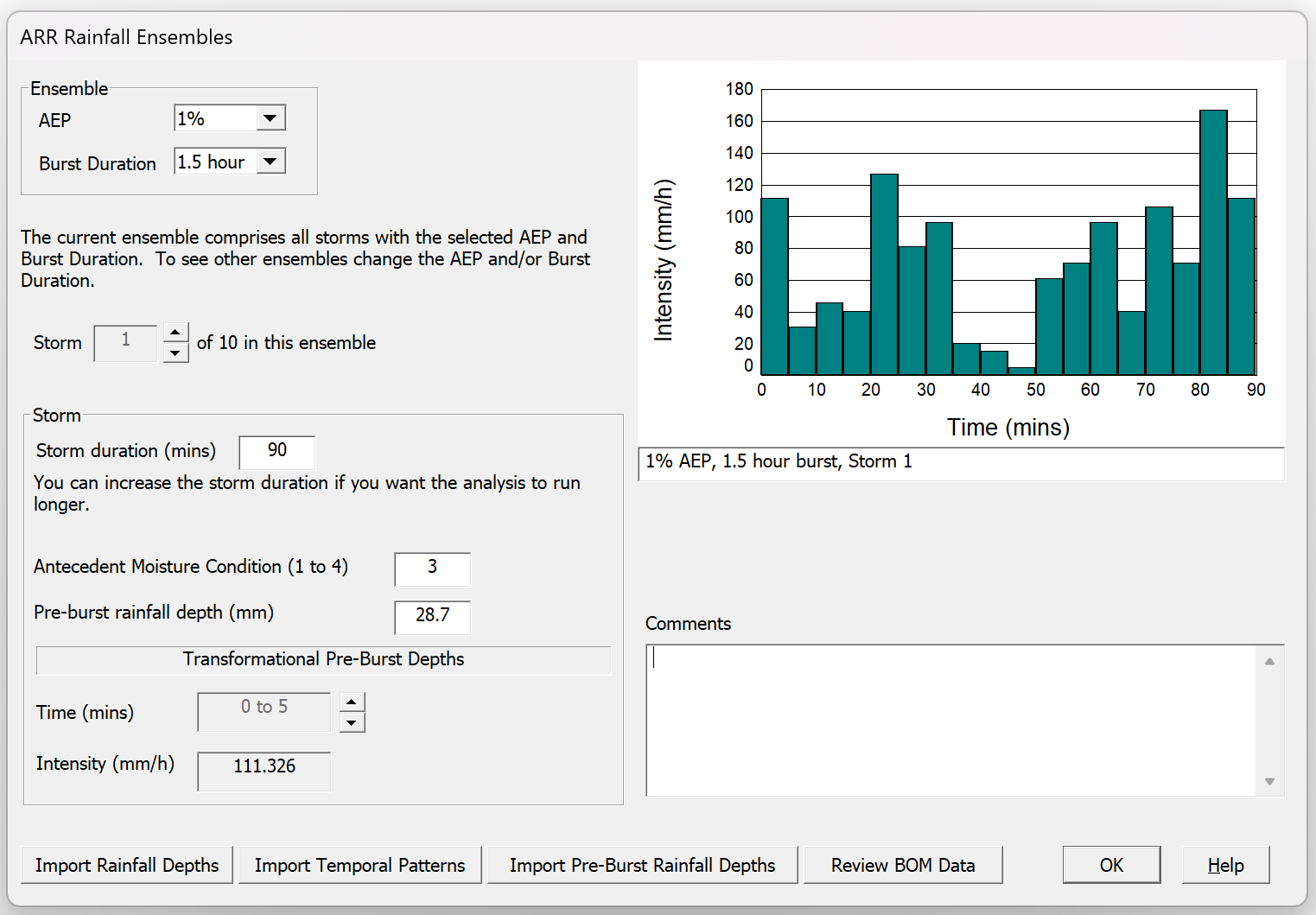Click the Intensity (mm/h) value field

[x=264, y=771]
